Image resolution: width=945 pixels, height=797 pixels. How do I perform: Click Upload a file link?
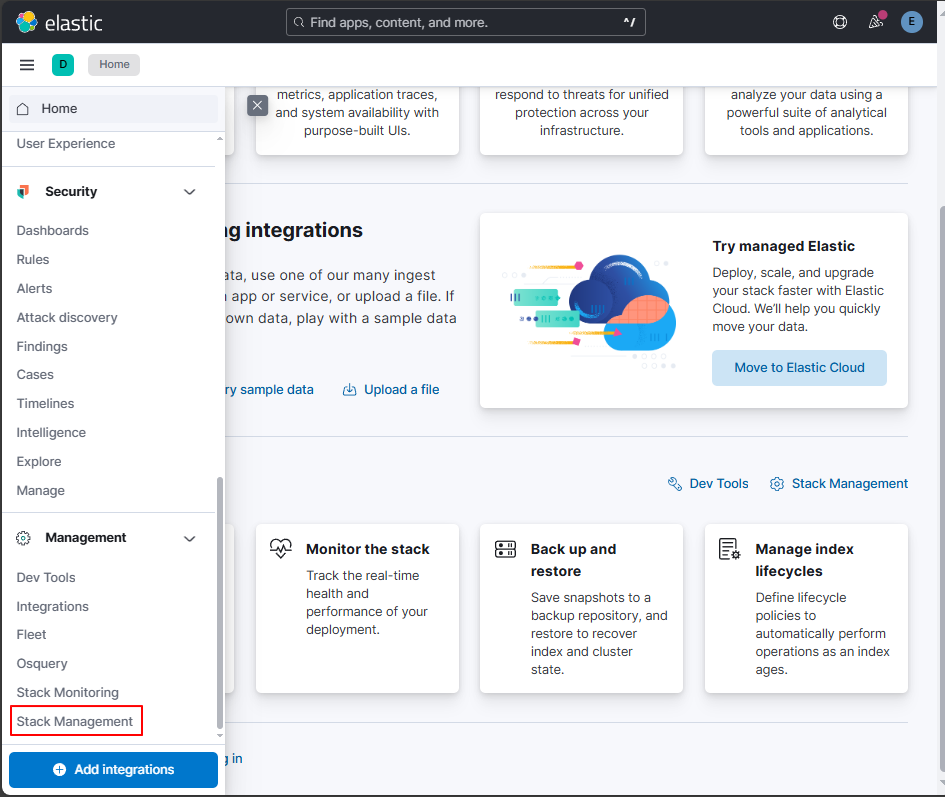click(x=401, y=389)
